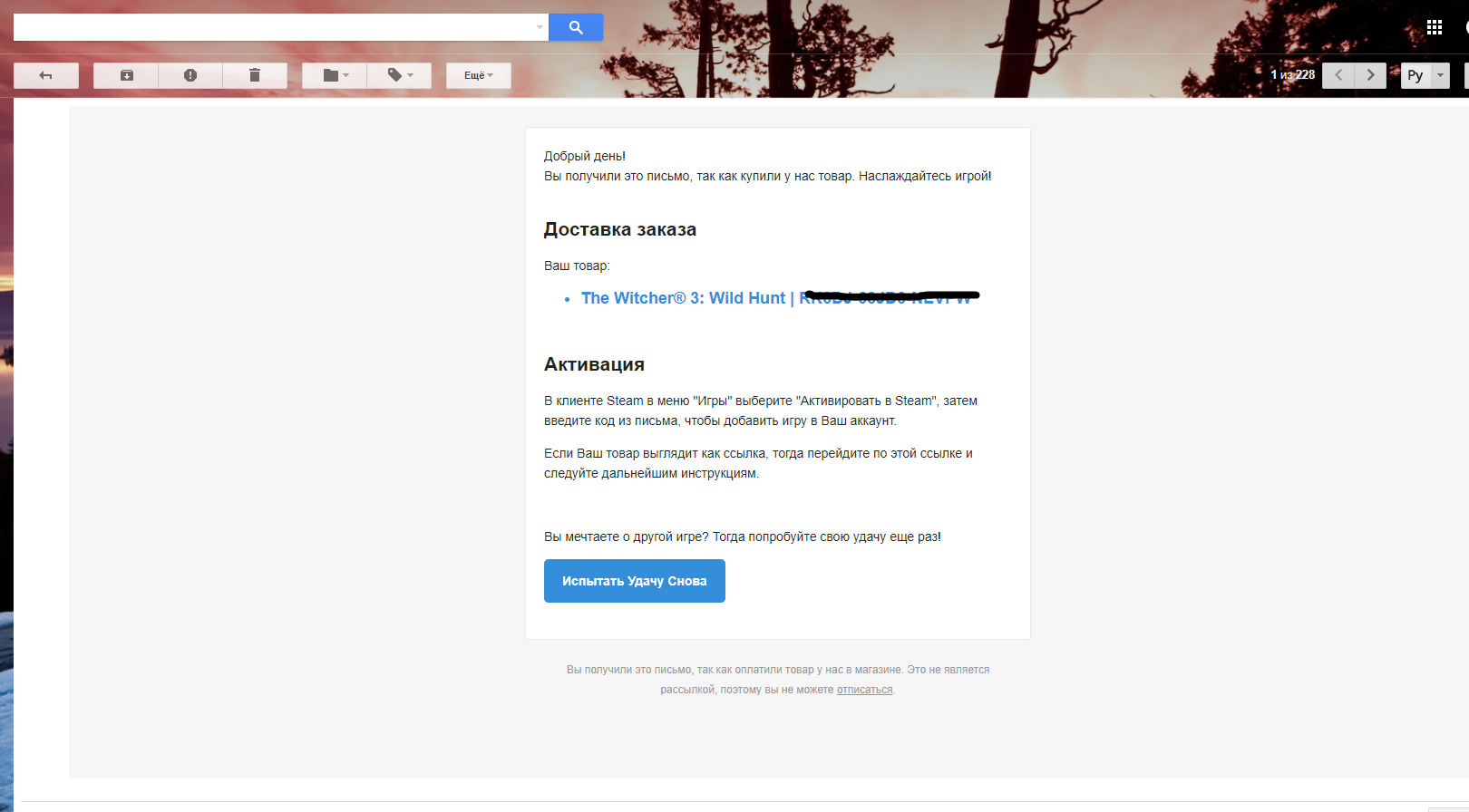The width and height of the screenshot is (1469, 812).
Task: Expand input language selection arrow
Action: (1440, 75)
